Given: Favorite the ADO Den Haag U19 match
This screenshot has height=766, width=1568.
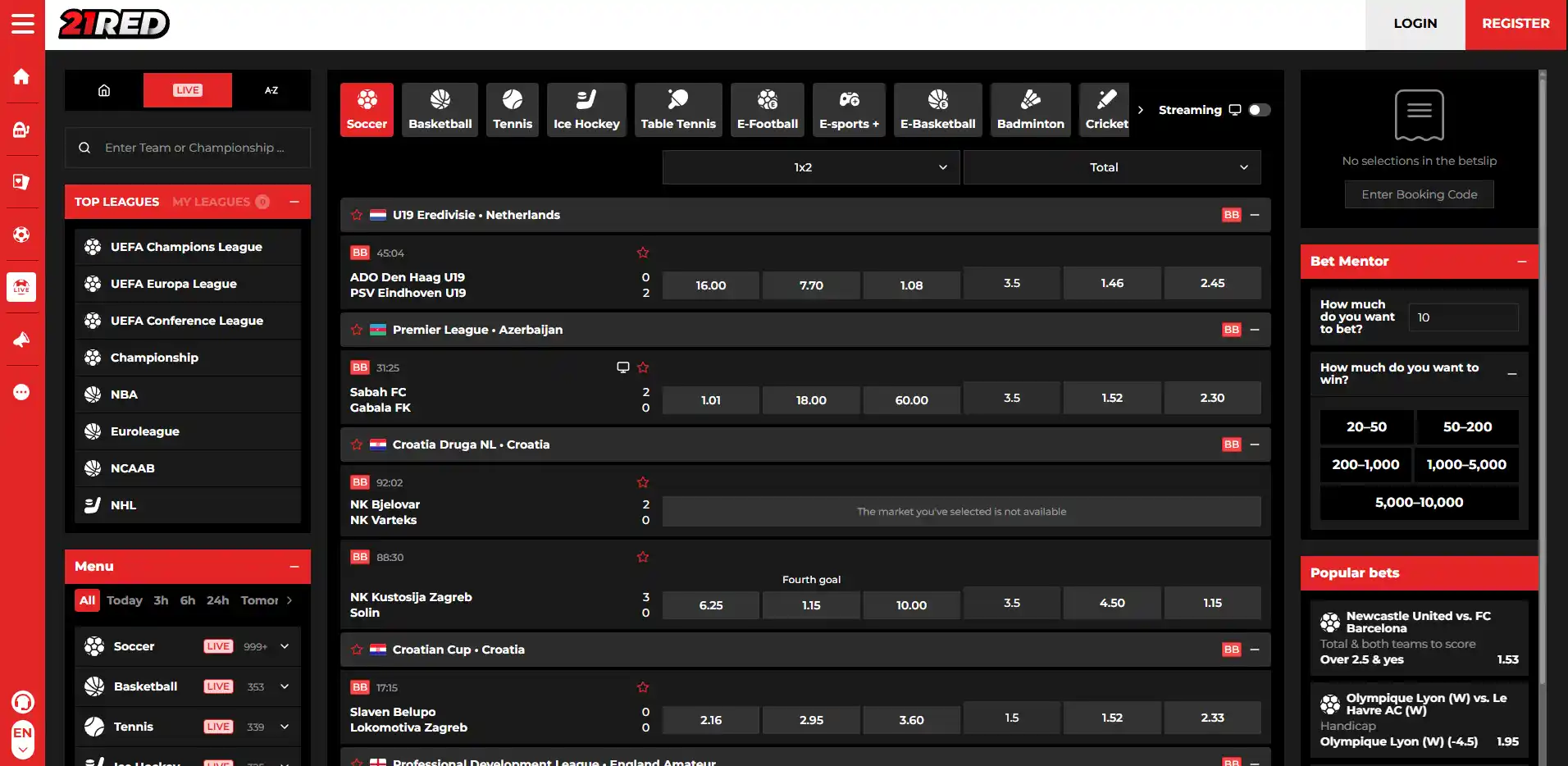Looking at the screenshot, I should pyautogui.click(x=643, y=253).
